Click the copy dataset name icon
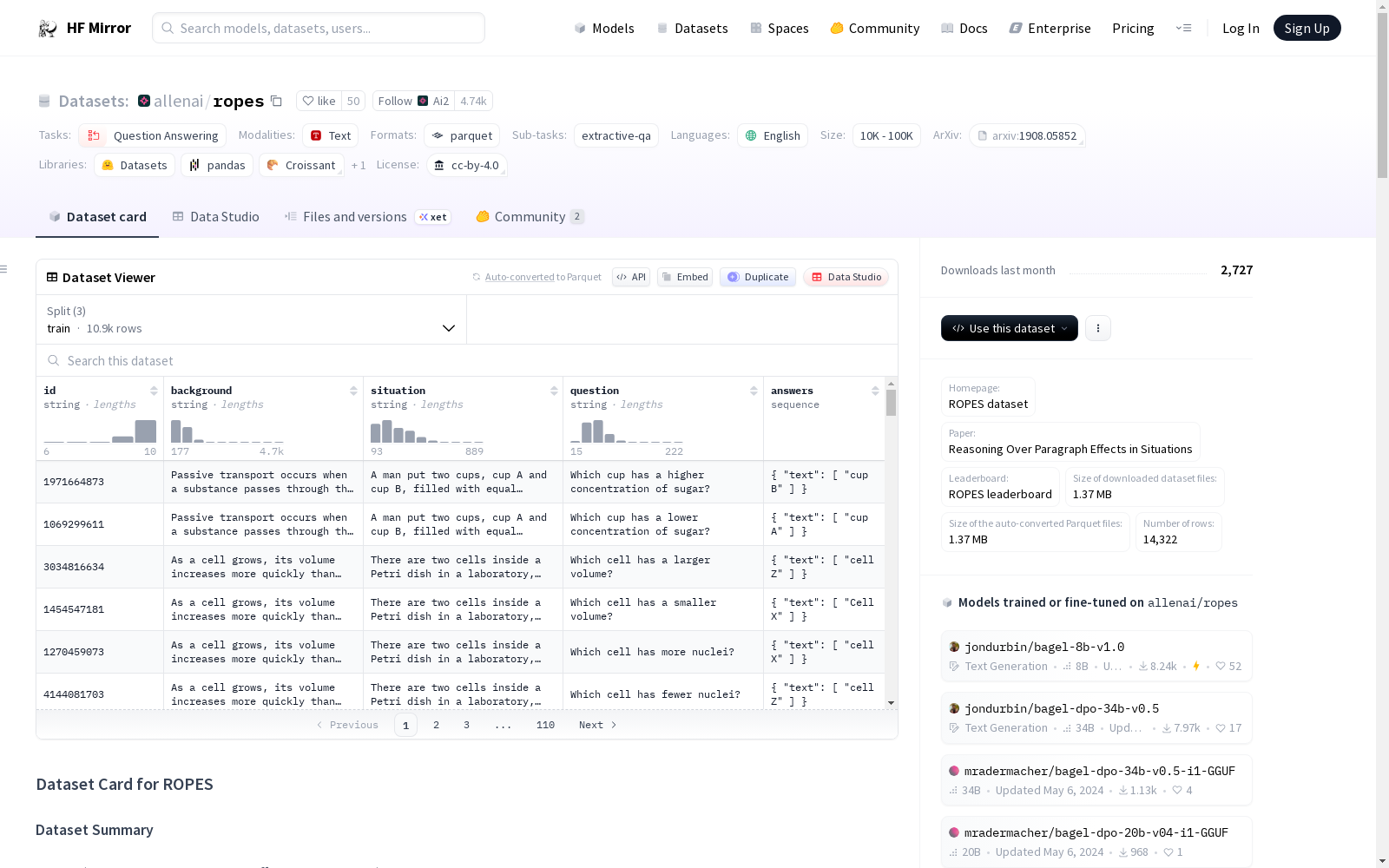Viewport: 1389px width, 868px height. (276, 101)
